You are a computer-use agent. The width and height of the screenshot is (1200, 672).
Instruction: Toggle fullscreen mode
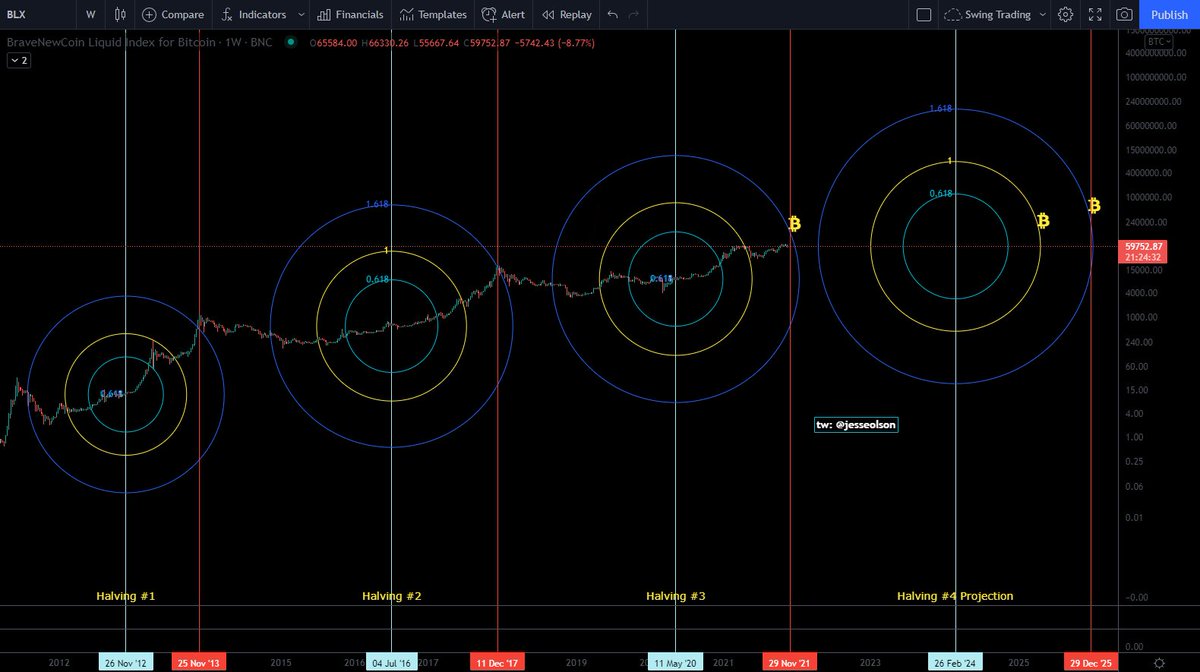[1095, 14]
